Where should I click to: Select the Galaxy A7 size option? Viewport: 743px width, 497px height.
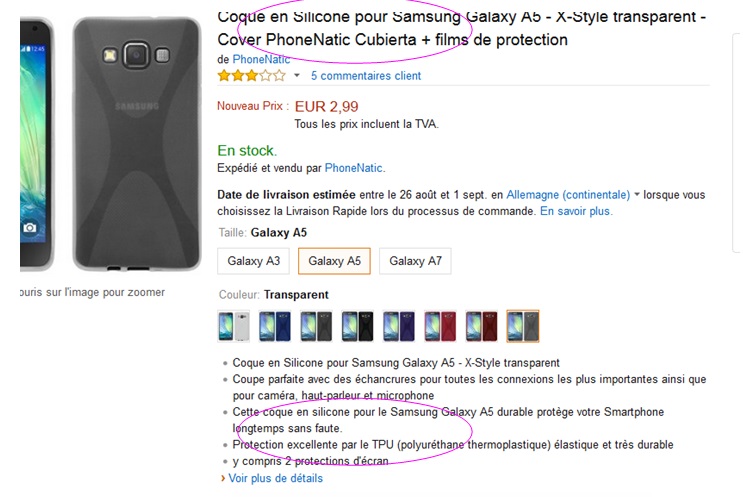click(415, 261)
